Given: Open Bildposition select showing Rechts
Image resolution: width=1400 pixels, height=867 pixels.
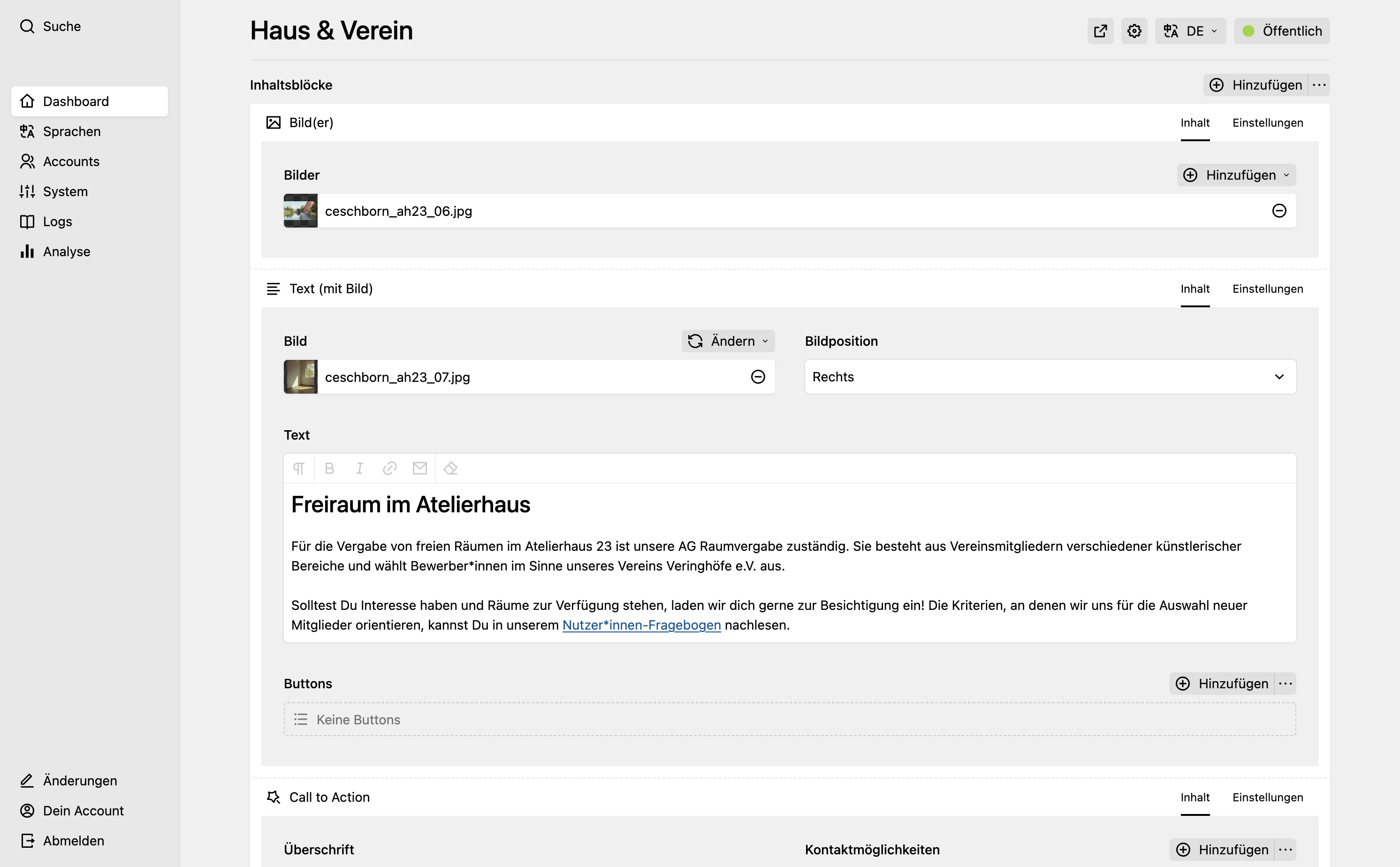Looking at the screenshot, I should (x=1050, y=377).
